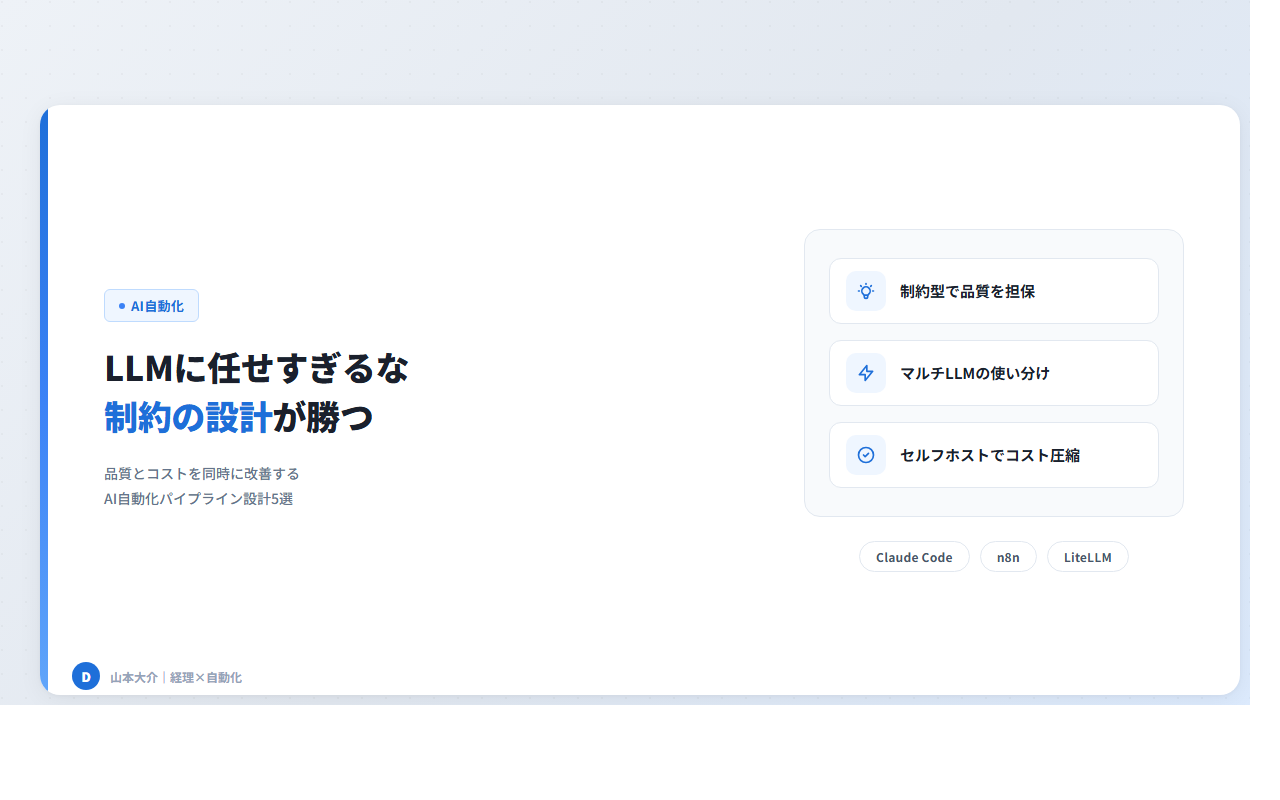Select the LiteLLM tag
Image resolution: width=1280 pixels, height=800 pixels.
1087,556
